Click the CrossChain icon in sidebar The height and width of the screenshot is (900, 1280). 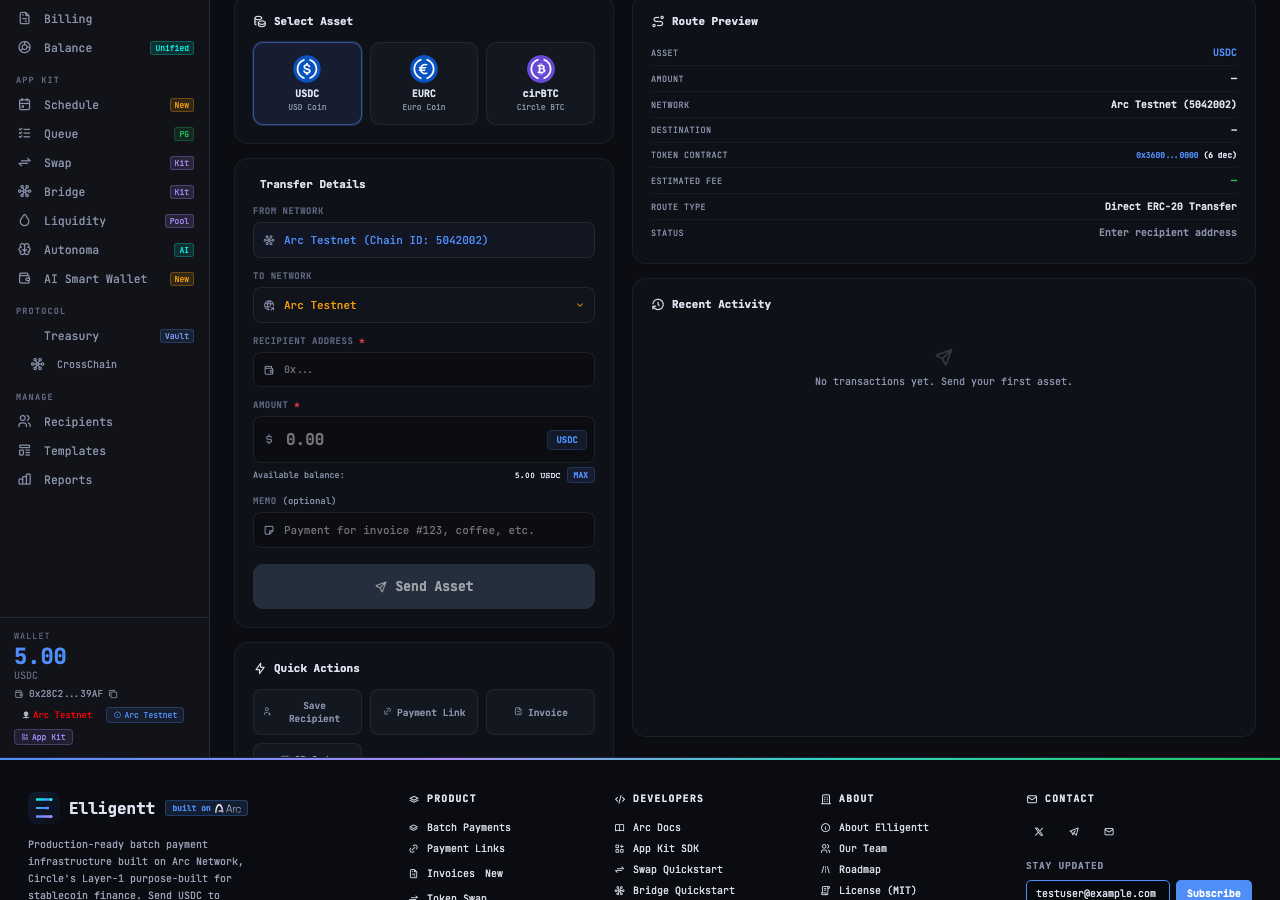(37, 364)
